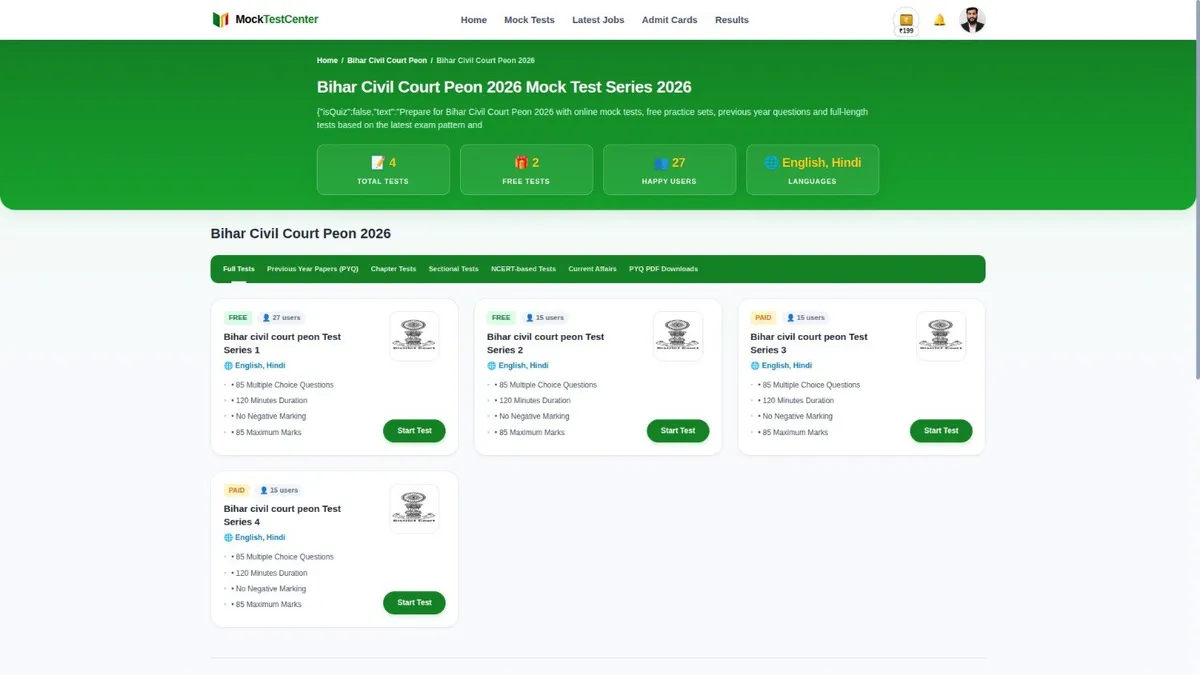Click court emblem thumbnail on Test Series 2
The height and width of the screenshot is (675, 1200).
pyautogui.click(x=678, y=336)
